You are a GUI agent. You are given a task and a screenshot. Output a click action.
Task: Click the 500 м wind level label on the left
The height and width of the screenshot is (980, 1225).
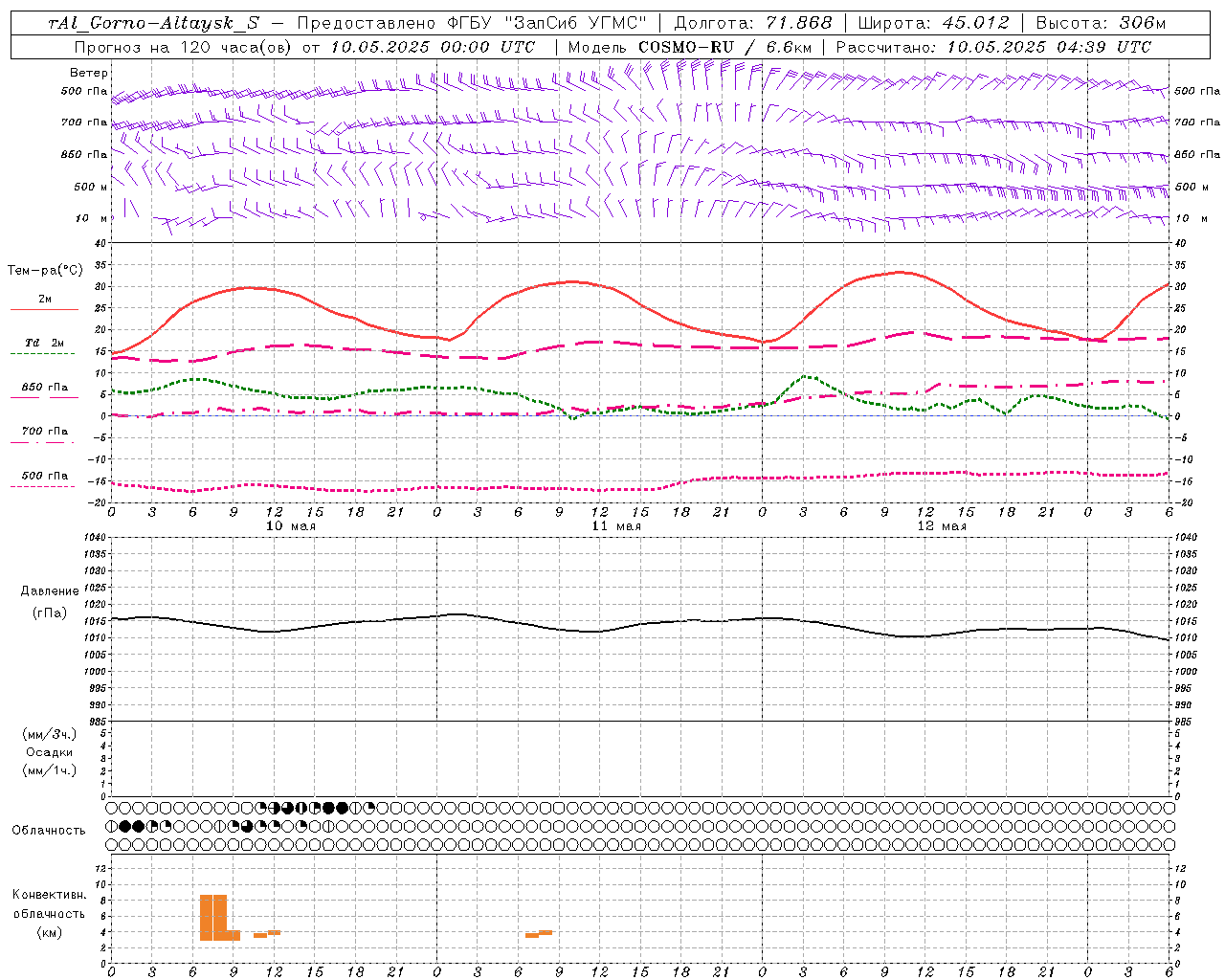(x=91, y=187)
